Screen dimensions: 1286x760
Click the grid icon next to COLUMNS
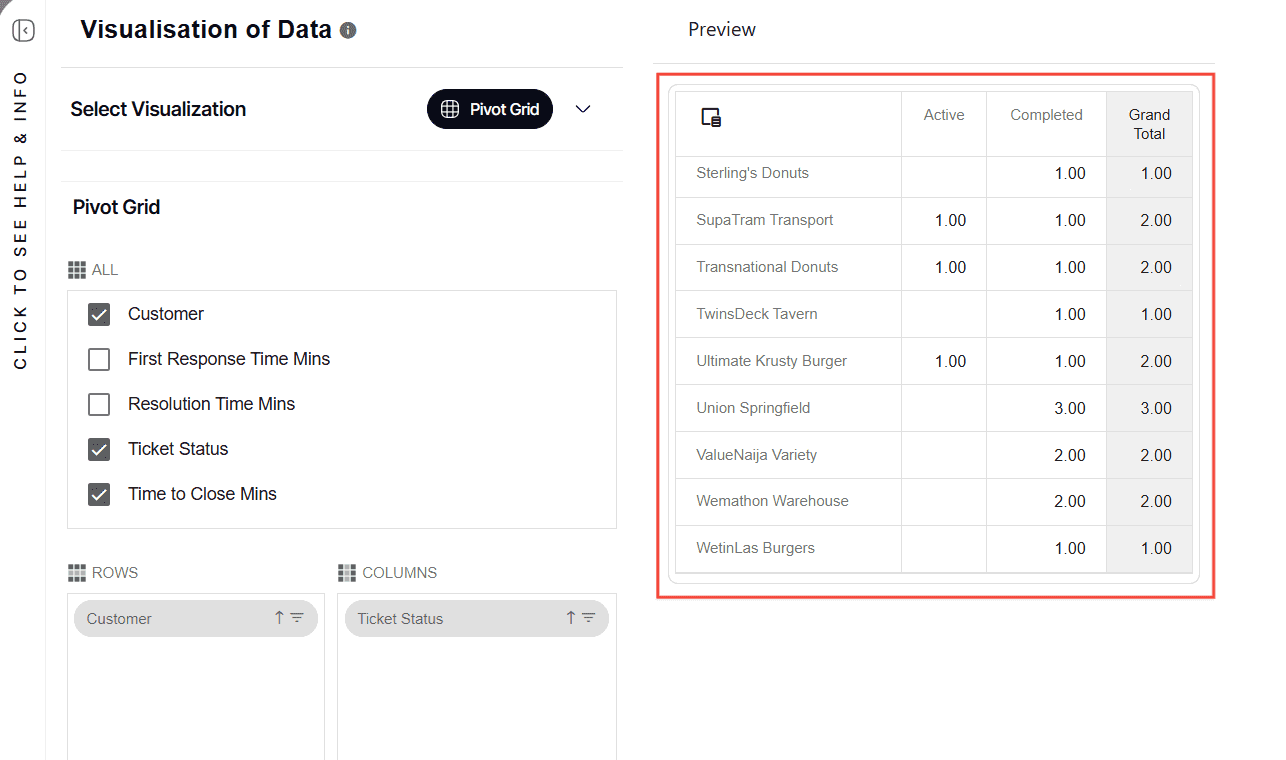[x=347, y=573]
